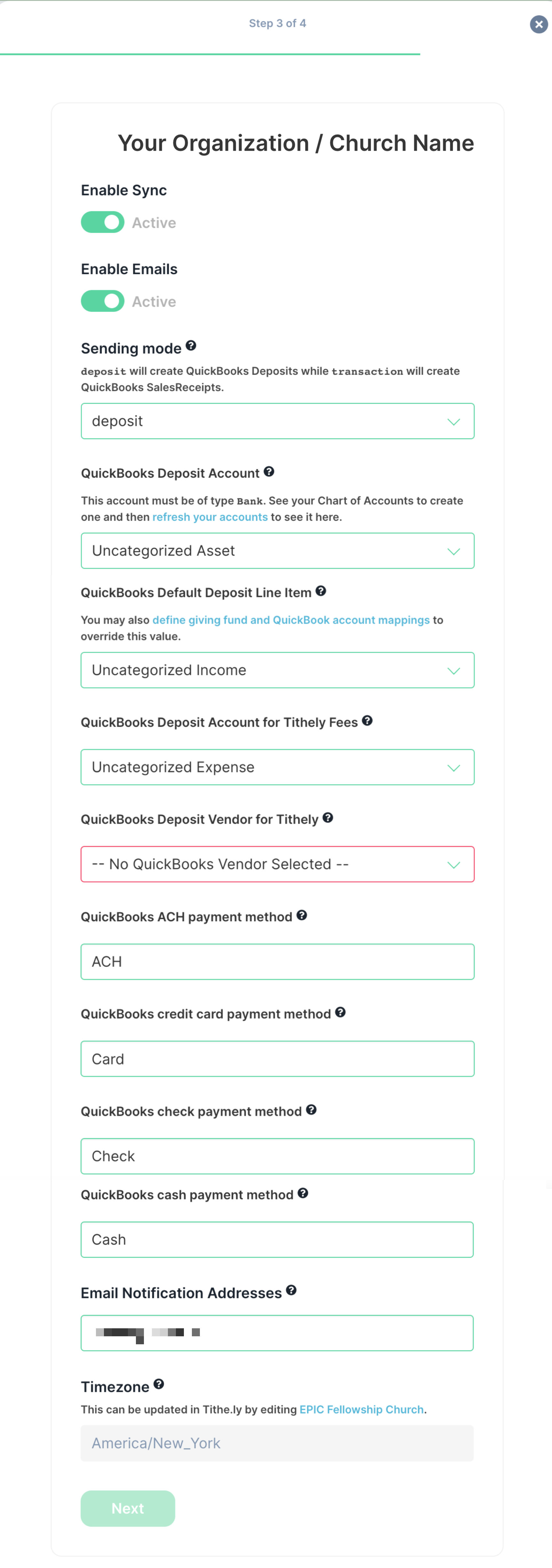Open the Sending mode deposit dropdown
Image resolution: width=552 pixels, height=1568 pixels.
coord(277,421)
